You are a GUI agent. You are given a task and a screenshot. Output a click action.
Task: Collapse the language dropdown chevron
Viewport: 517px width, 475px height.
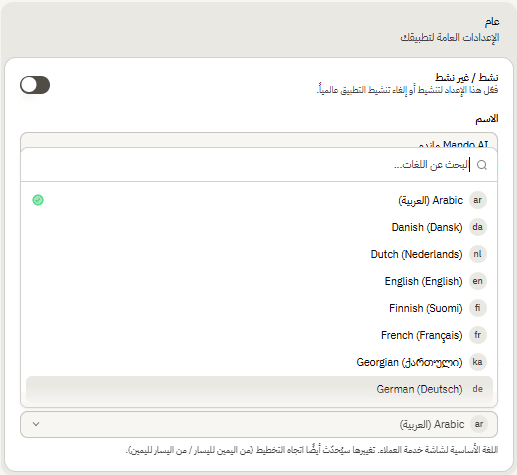[x=36, y=424]
